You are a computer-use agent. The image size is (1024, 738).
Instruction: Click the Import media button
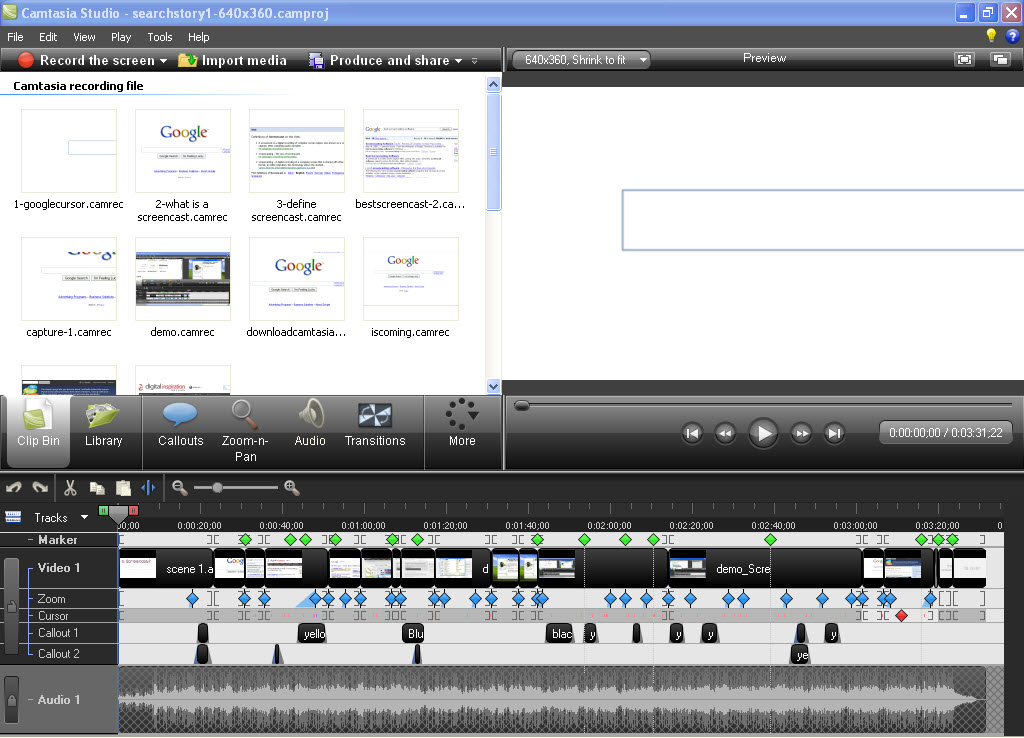[232, 60]
